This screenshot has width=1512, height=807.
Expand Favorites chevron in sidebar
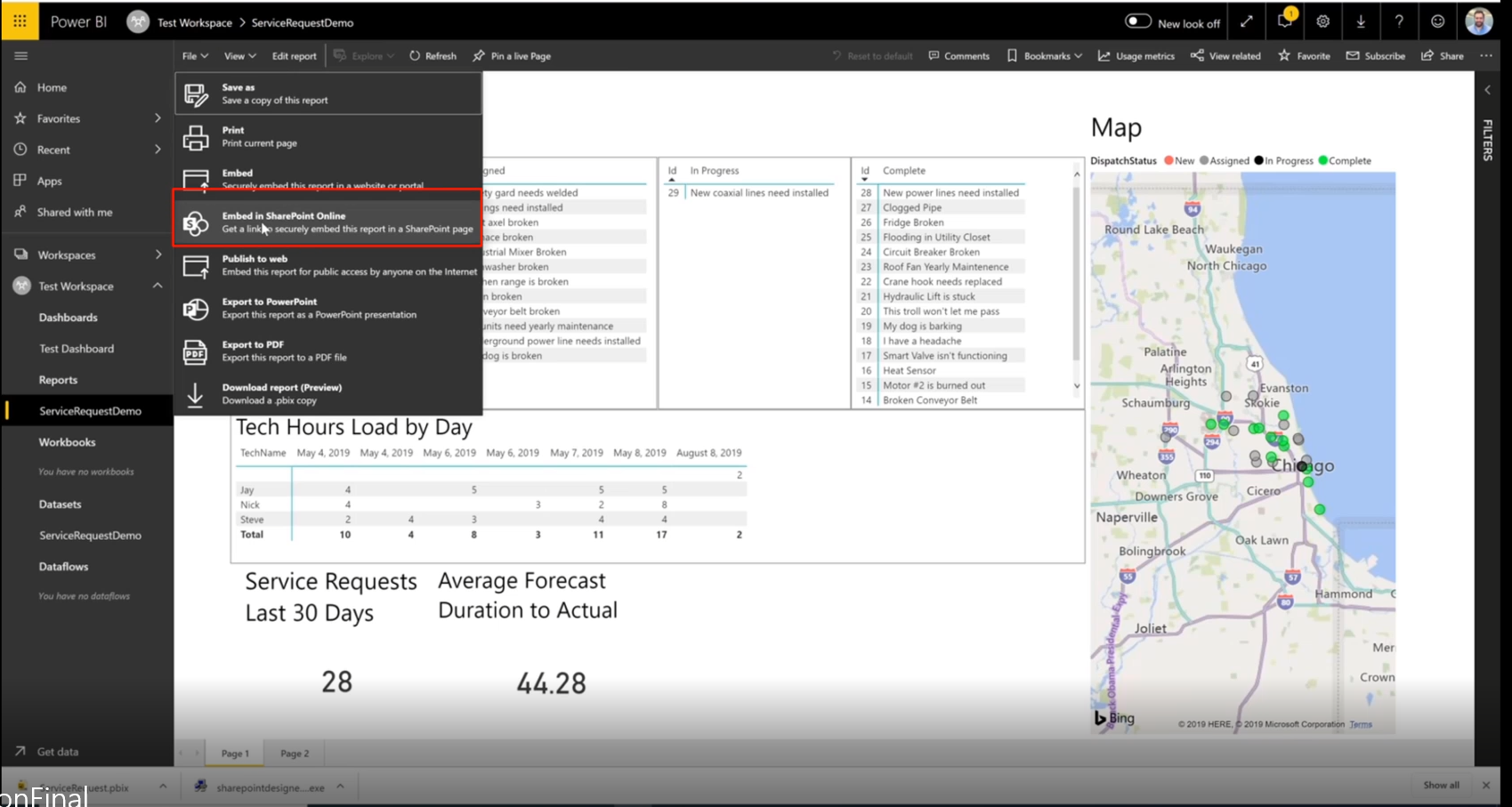tap(158, 118)
